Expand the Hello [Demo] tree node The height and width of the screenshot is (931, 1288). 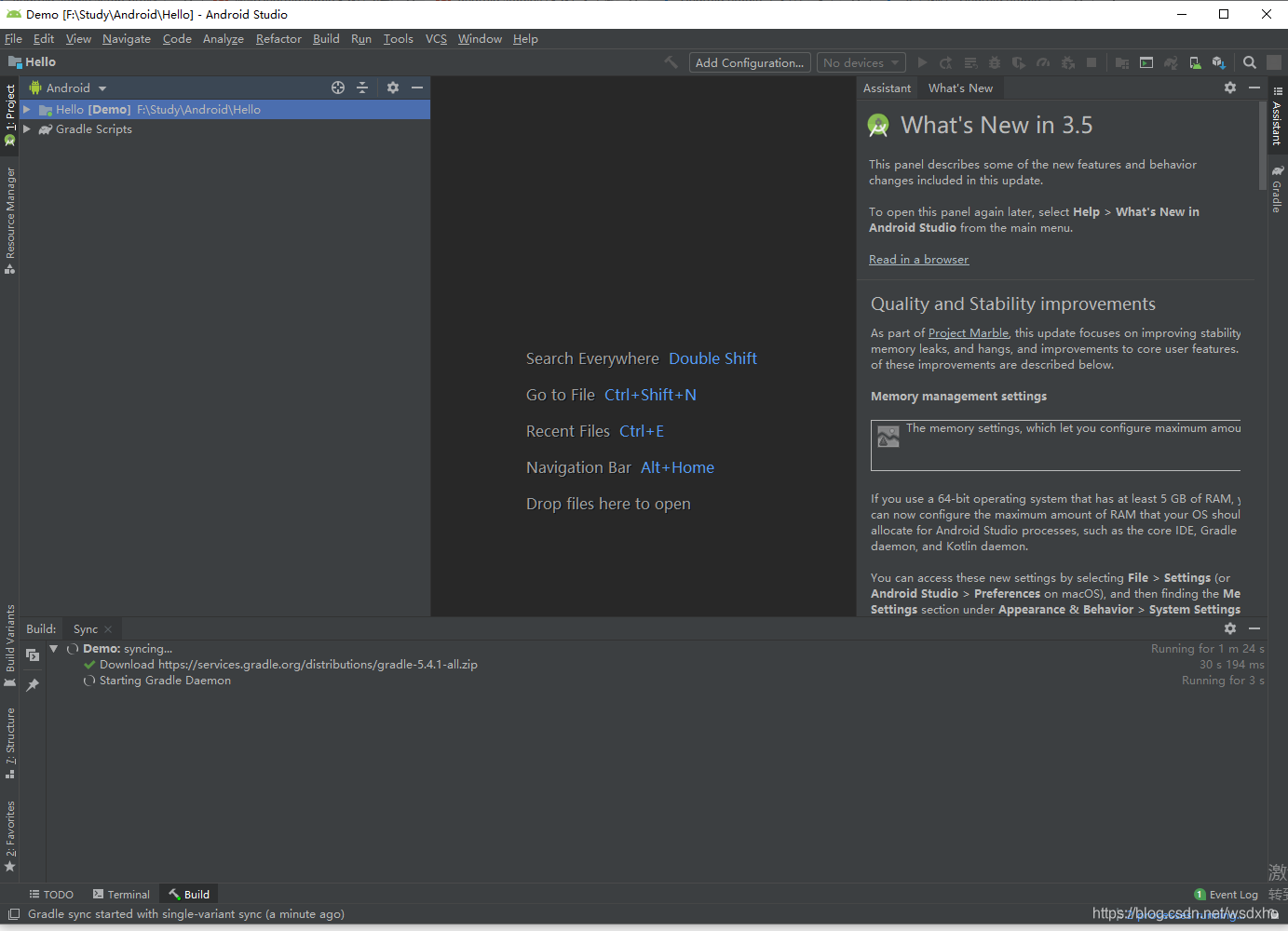tap(27, 109)
